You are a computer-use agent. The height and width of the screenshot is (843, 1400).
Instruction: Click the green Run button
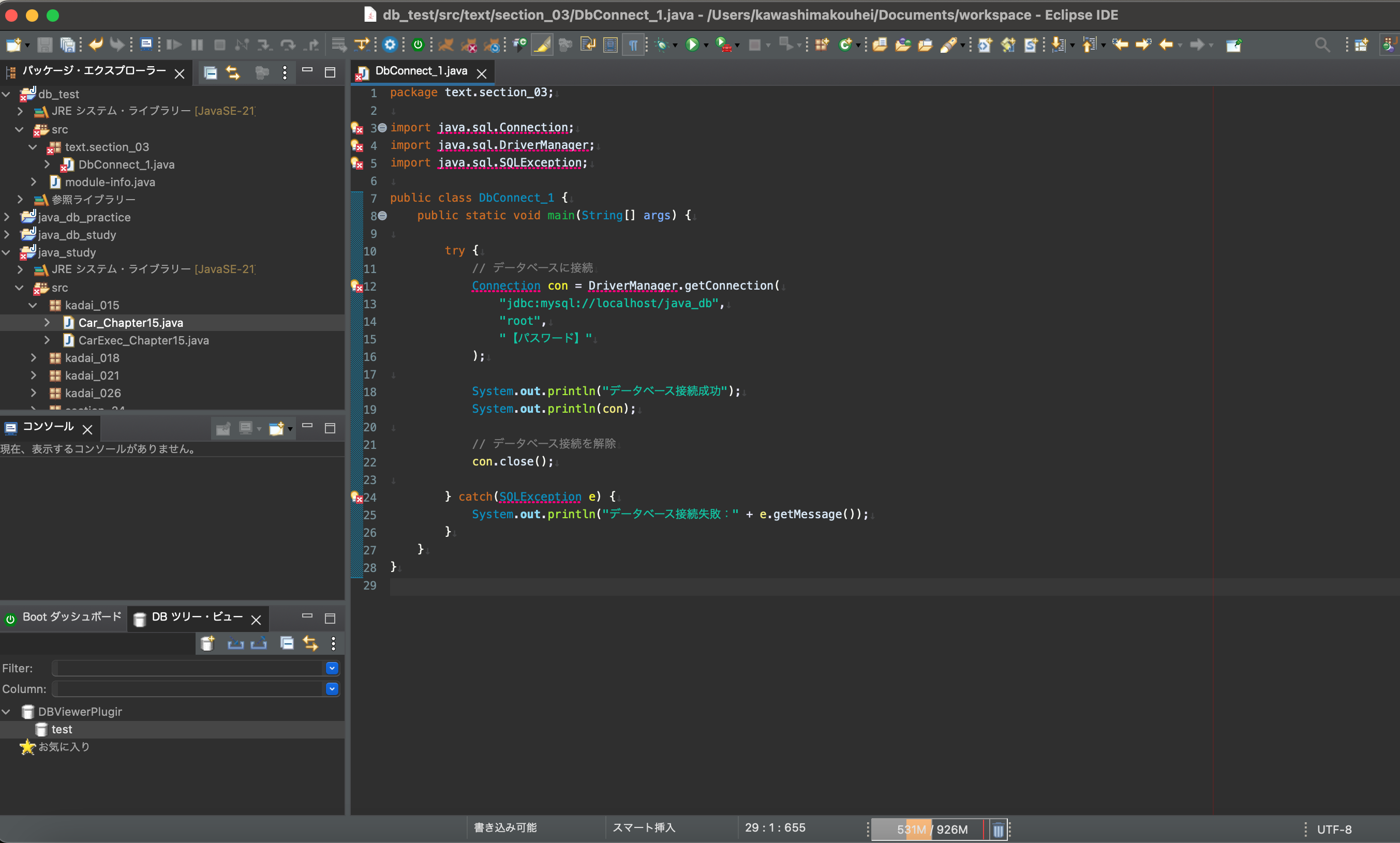coord(692,44)
